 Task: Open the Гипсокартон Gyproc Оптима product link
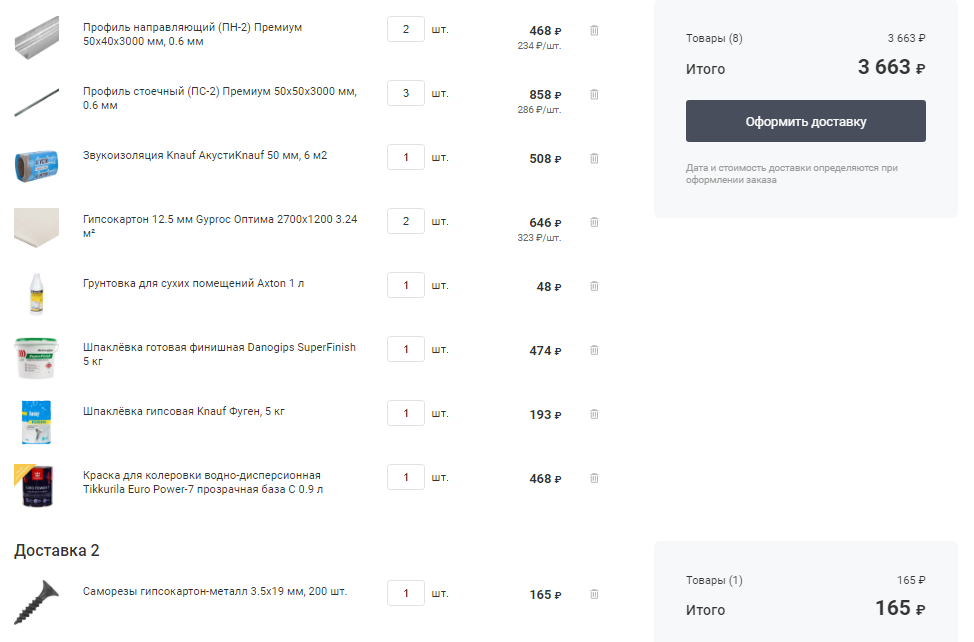coord(220,226)
